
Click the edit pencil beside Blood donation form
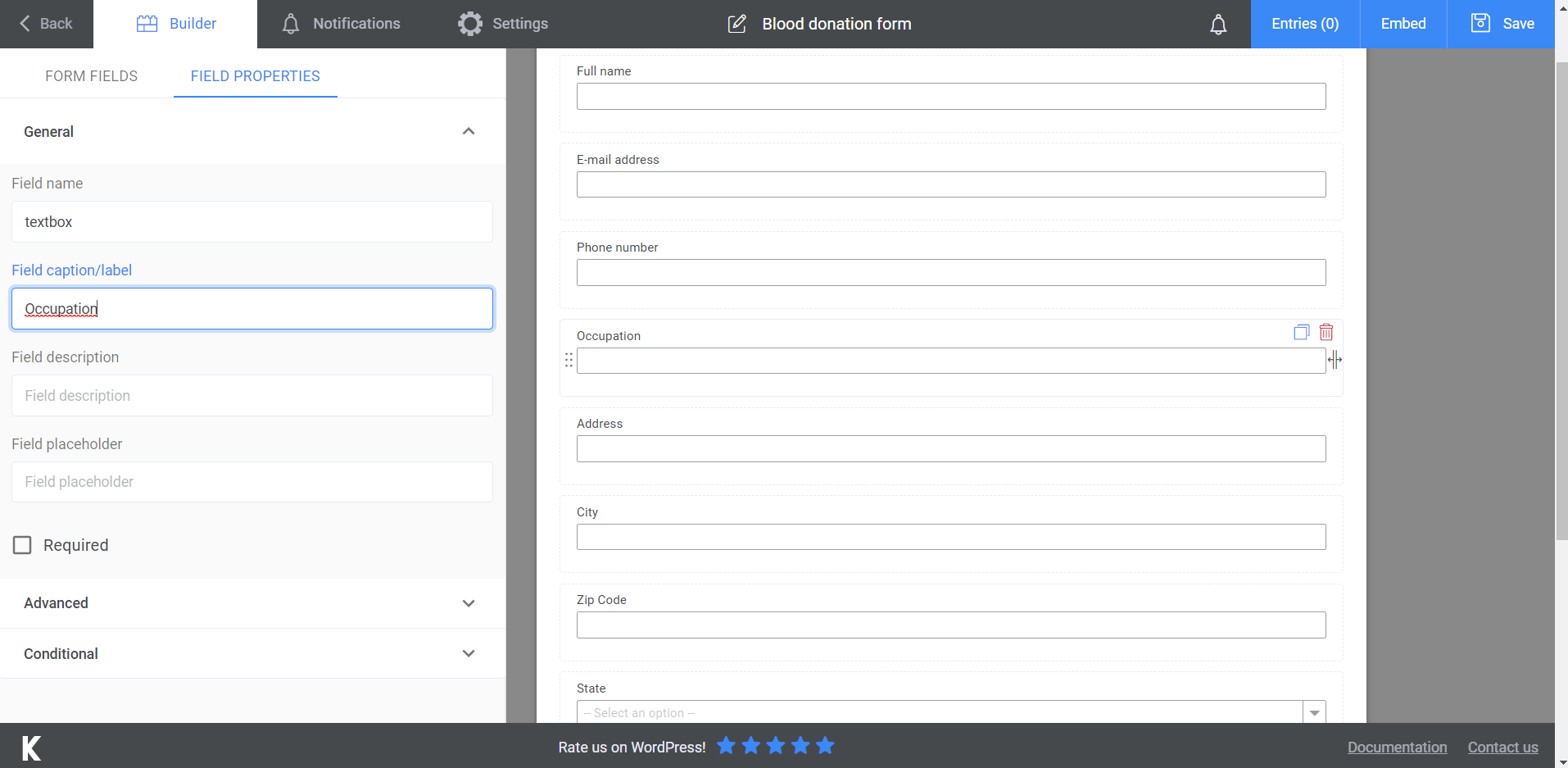pyautogui.click(x=736, y=24)
